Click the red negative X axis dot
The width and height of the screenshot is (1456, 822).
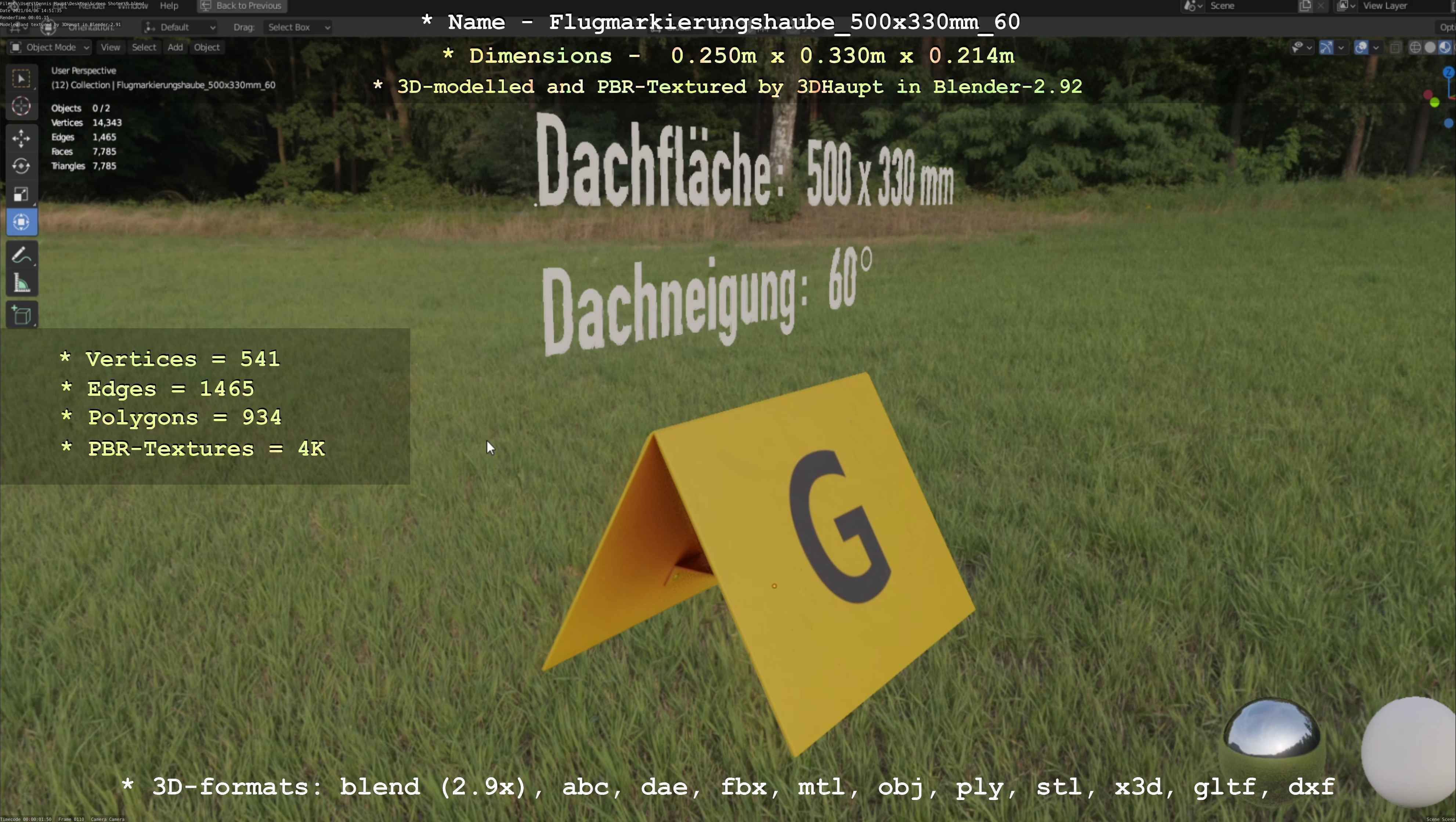(x=1428, y=94)
